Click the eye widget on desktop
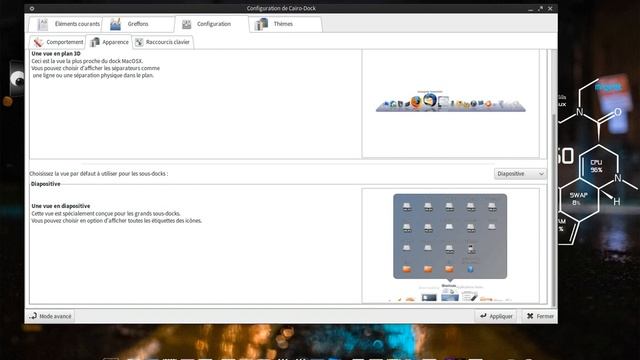 click(x=17, y=79)
